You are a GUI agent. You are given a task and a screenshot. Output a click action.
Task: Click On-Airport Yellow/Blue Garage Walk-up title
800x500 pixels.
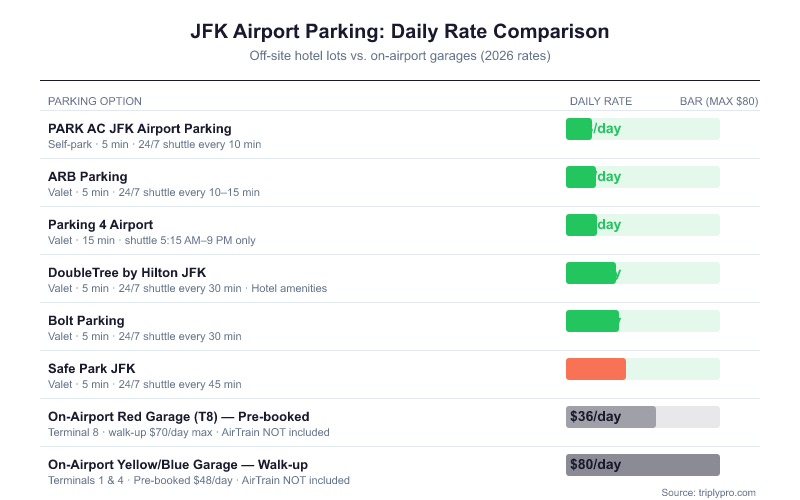click(177, 464)
